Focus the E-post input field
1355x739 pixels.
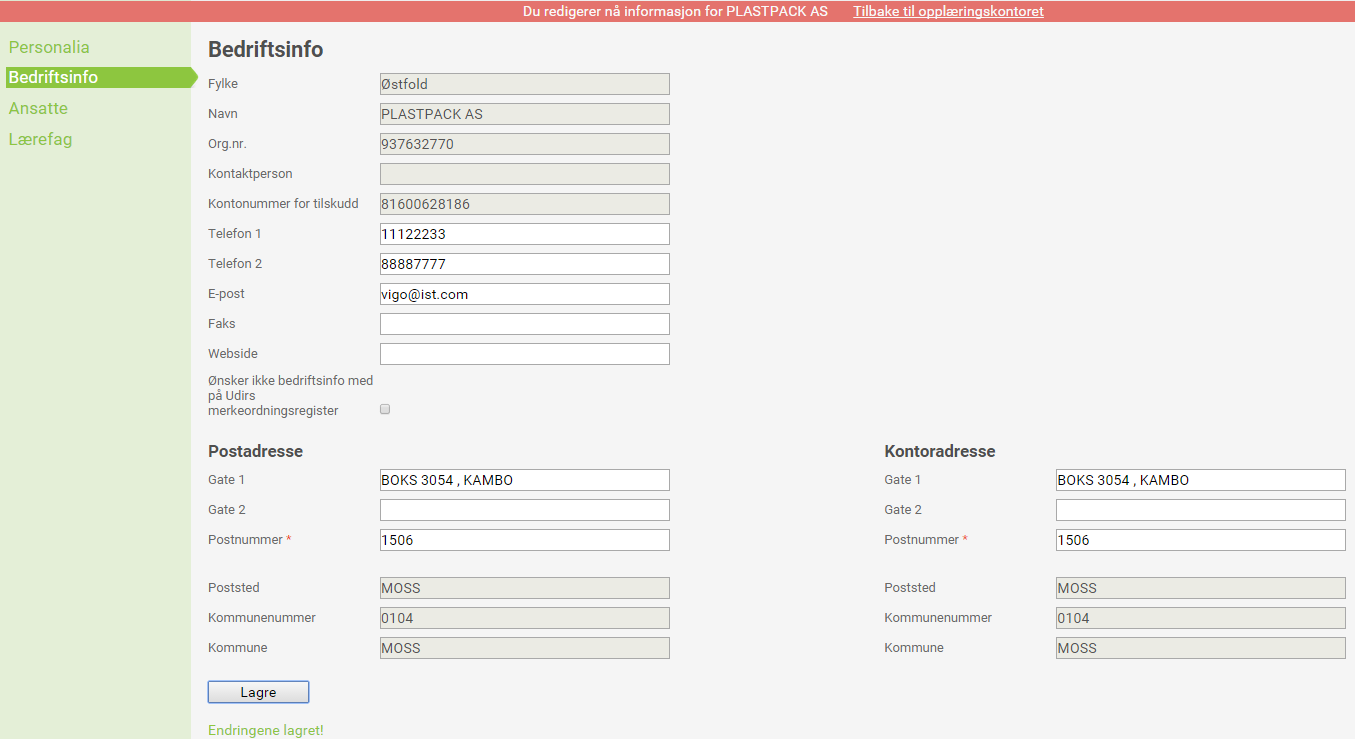(x=525, y=294)
